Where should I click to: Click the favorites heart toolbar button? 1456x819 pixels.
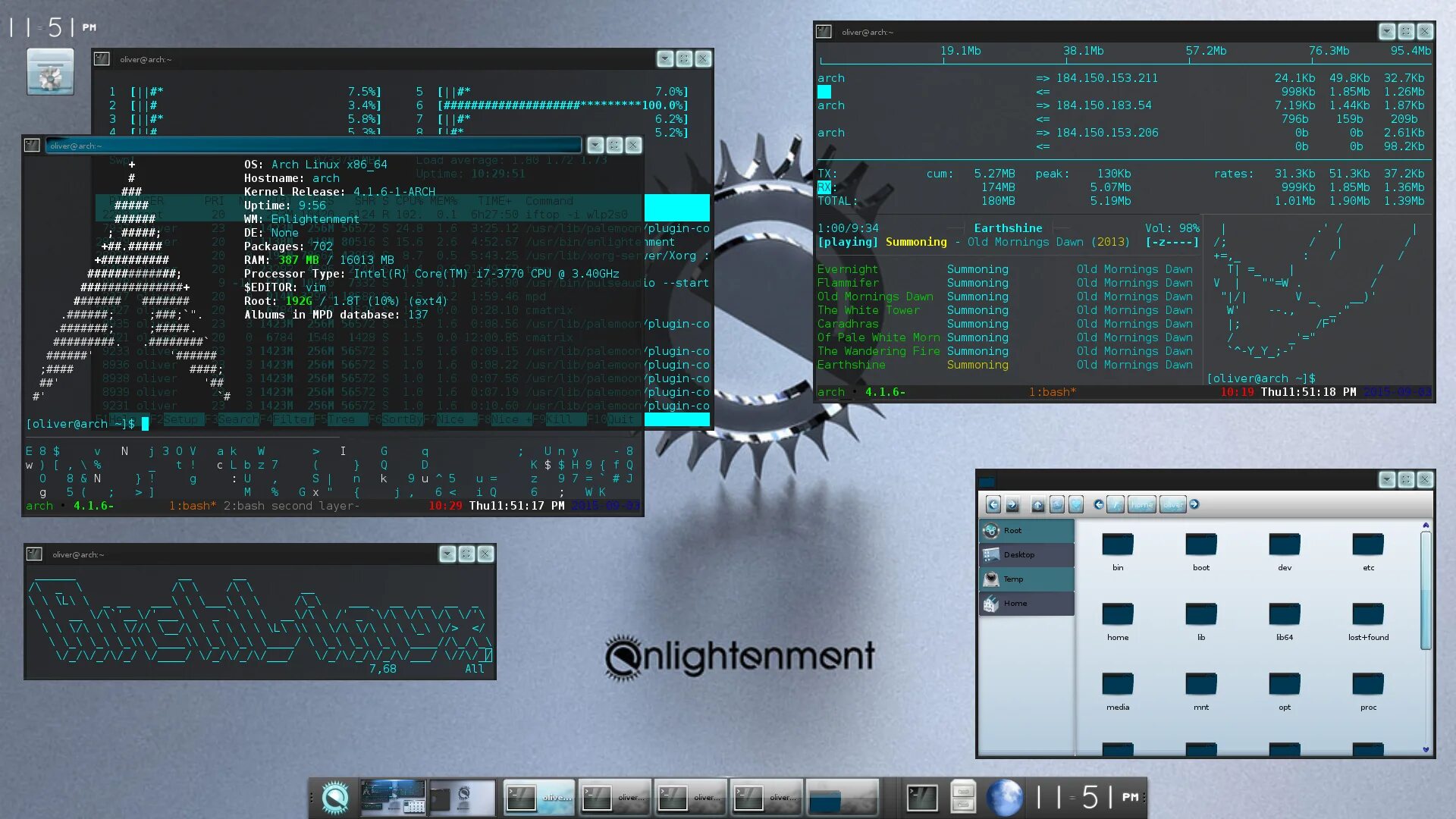[1076, 505]
